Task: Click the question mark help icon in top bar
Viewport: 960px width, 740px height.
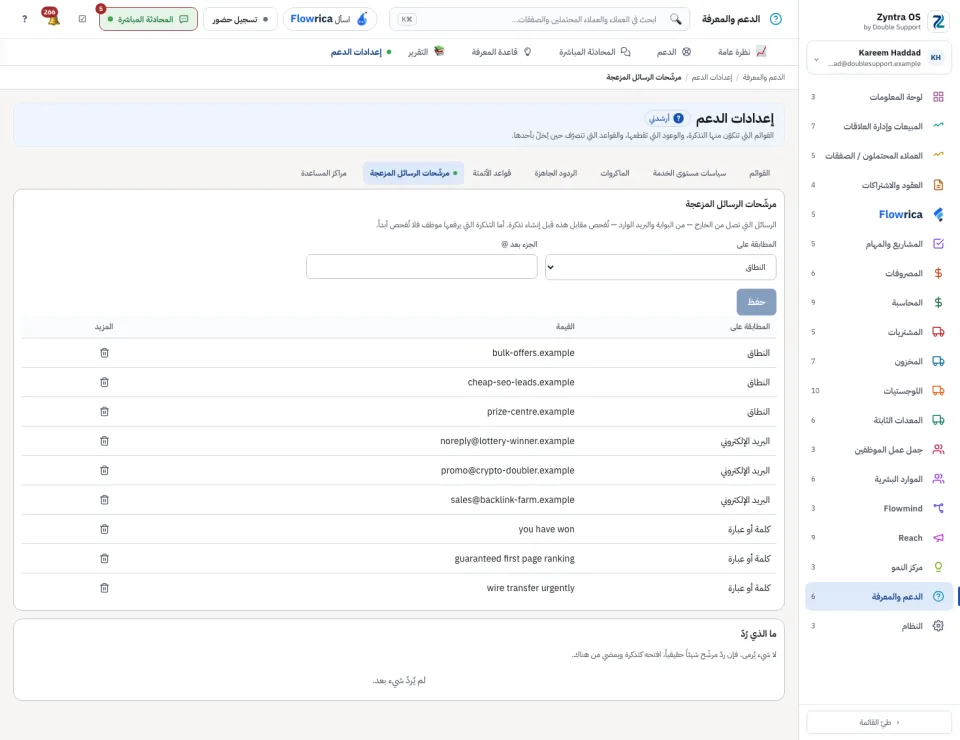Action: coord(24,19)
